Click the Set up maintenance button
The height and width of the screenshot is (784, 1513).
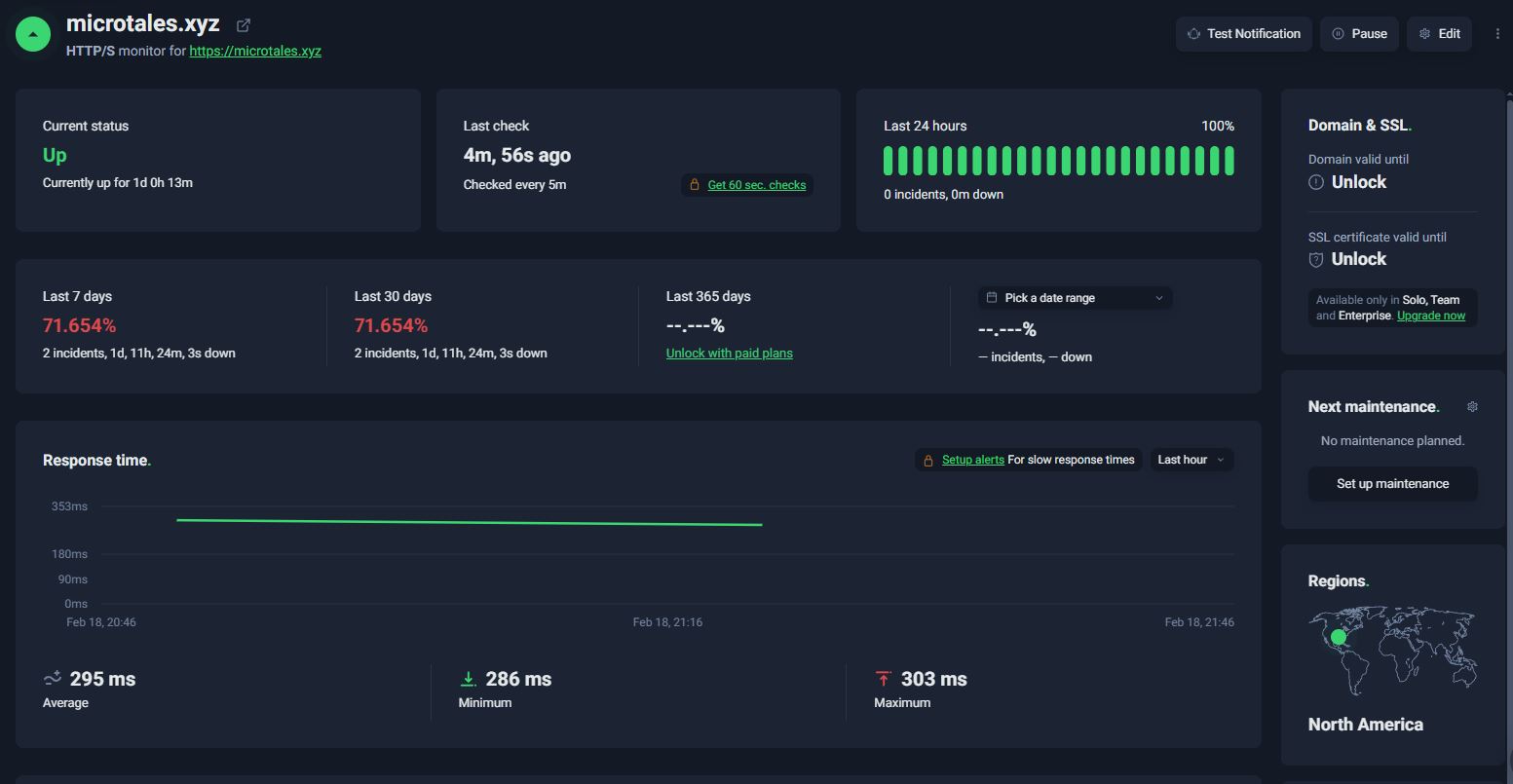pos(1392,484)
